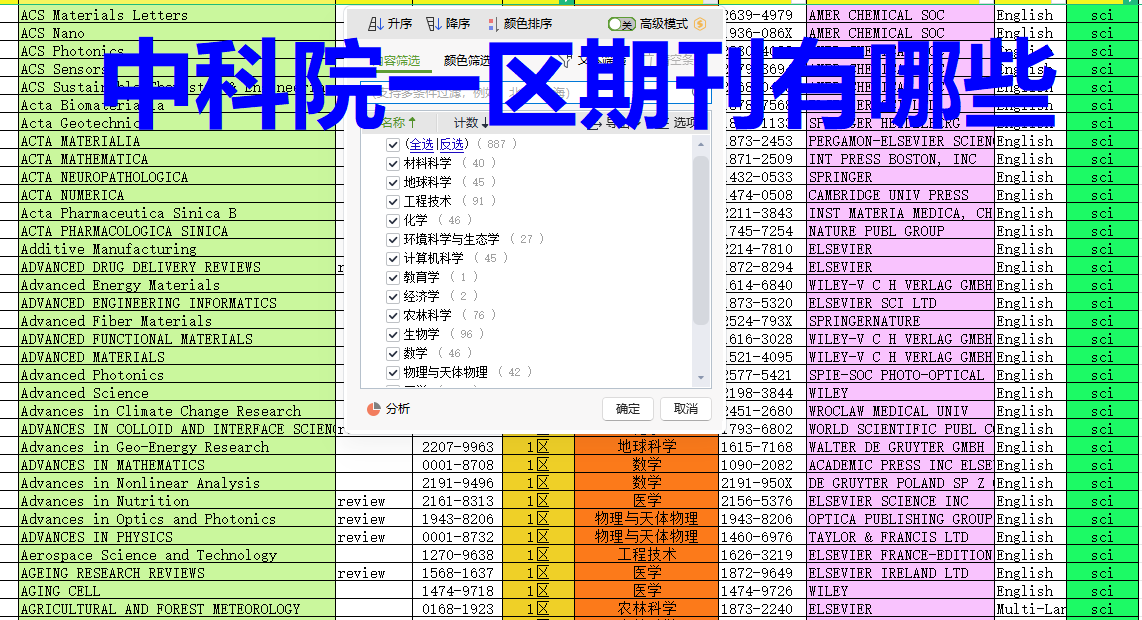The height and width of the screenshot is (620, 1142).
Task: Switch to the 颜色筛选 tab
Action: [x=467, y=60]
